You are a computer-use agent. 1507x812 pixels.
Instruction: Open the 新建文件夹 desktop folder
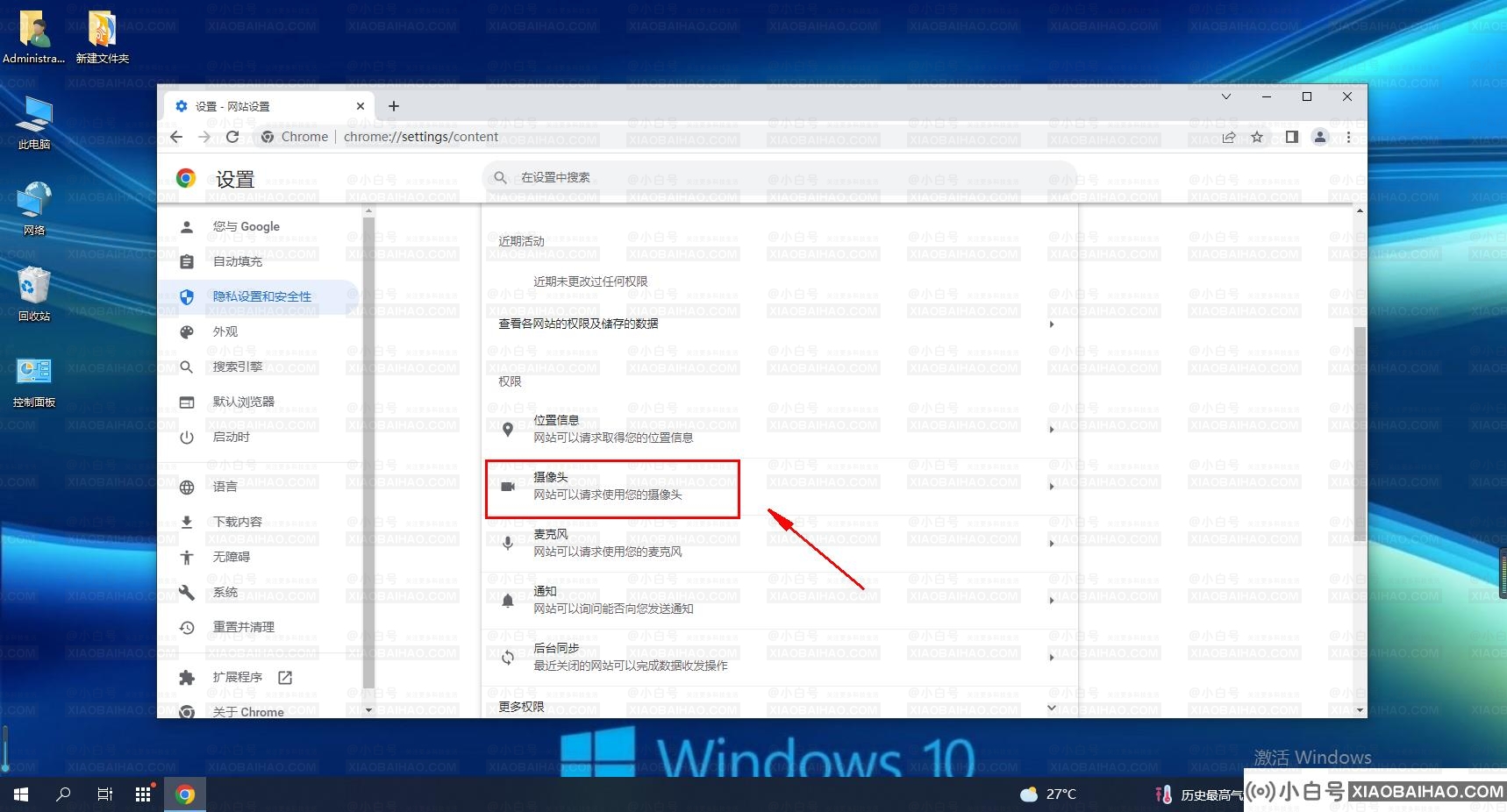point(102,37)
